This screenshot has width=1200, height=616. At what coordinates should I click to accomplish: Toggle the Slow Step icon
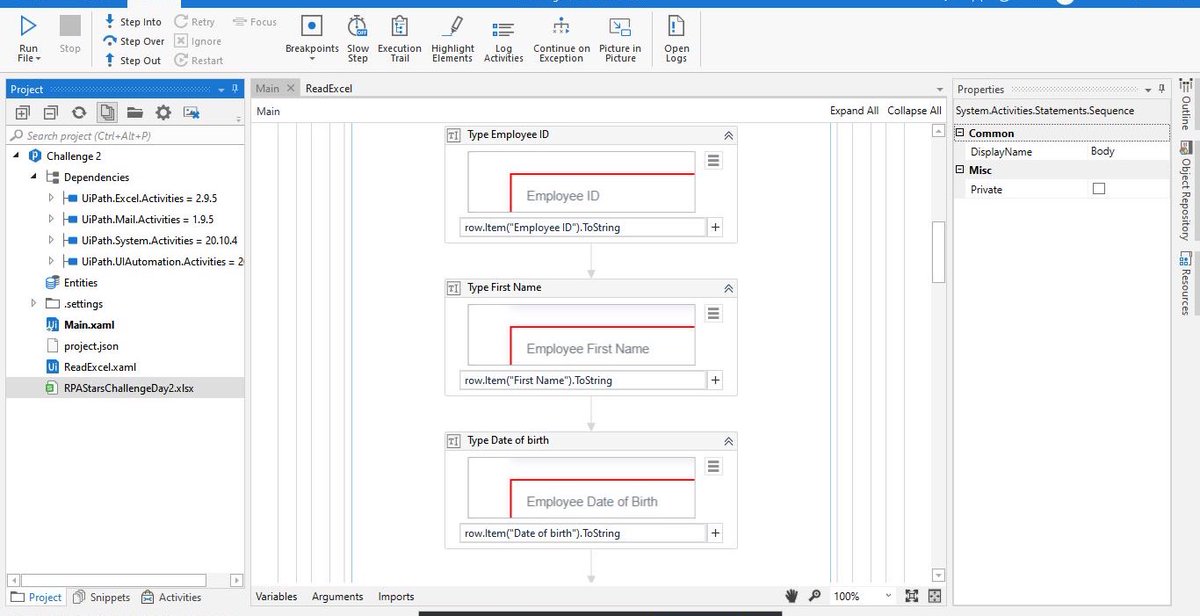[358, 26]
